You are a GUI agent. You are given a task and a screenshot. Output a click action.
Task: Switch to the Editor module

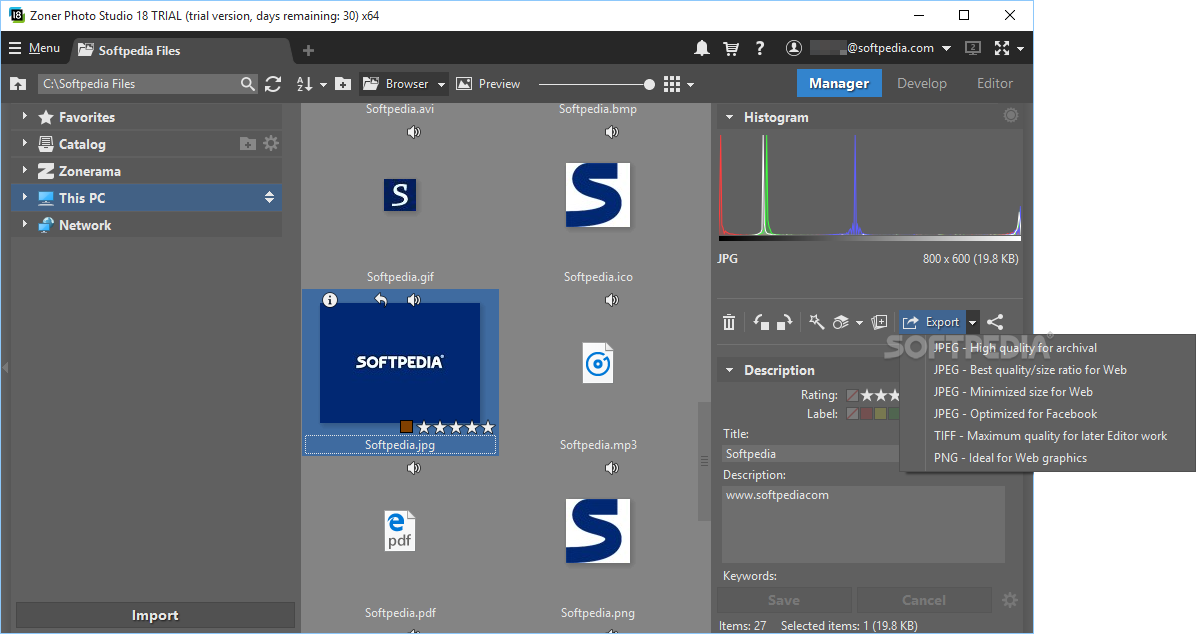point(995,83)
